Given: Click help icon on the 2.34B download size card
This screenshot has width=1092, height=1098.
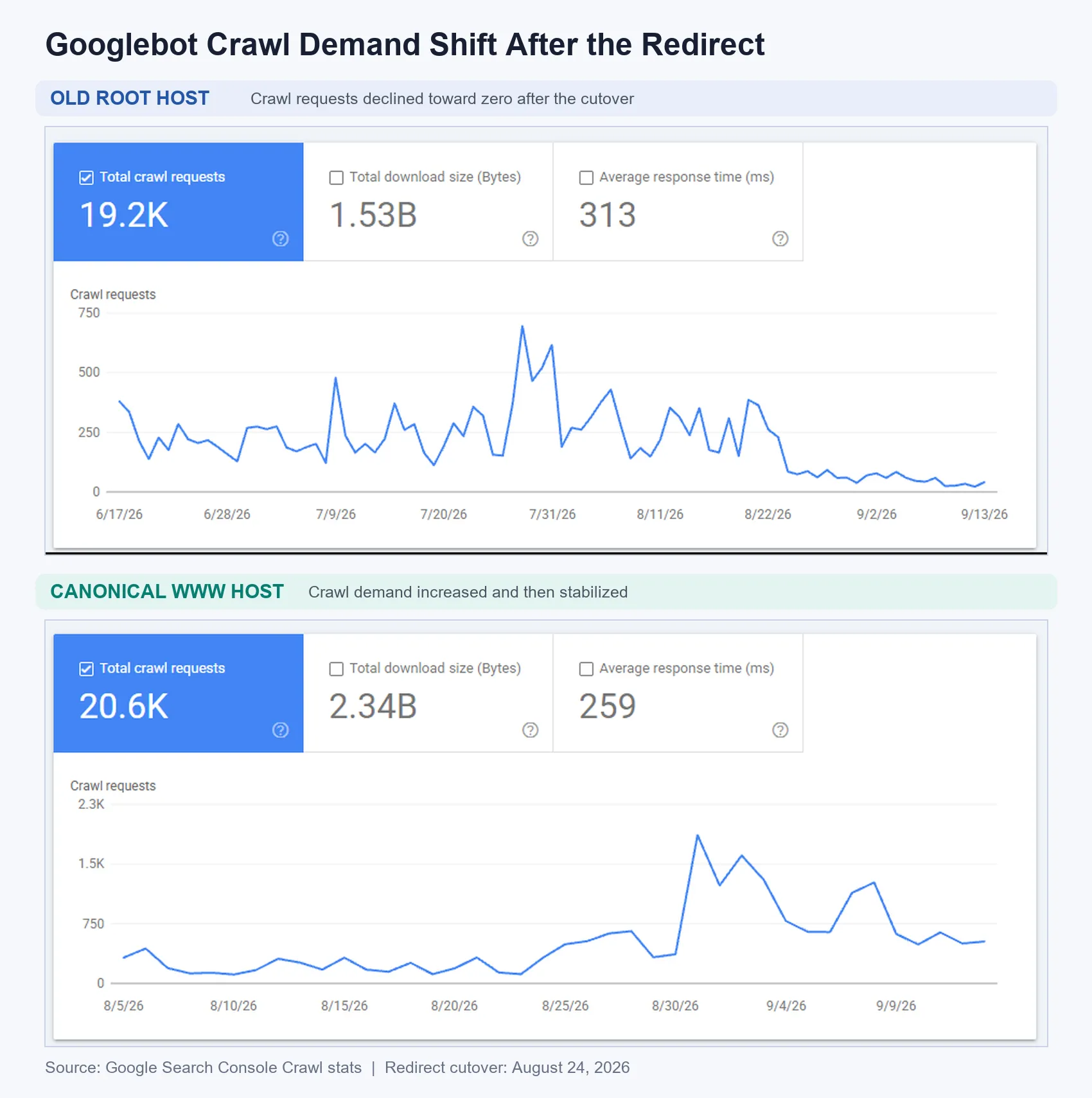Looking at the screenshot, I should (x=530, y=730).
